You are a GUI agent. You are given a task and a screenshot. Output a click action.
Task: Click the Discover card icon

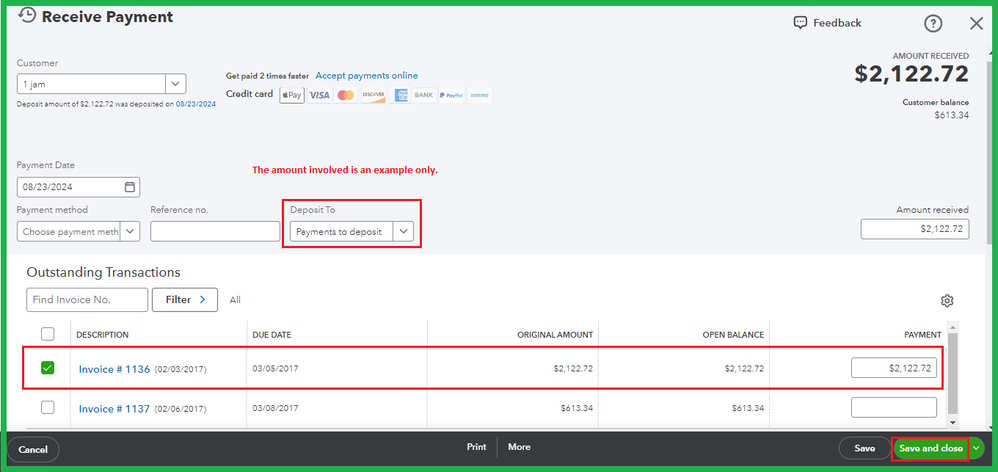point(373,95)
